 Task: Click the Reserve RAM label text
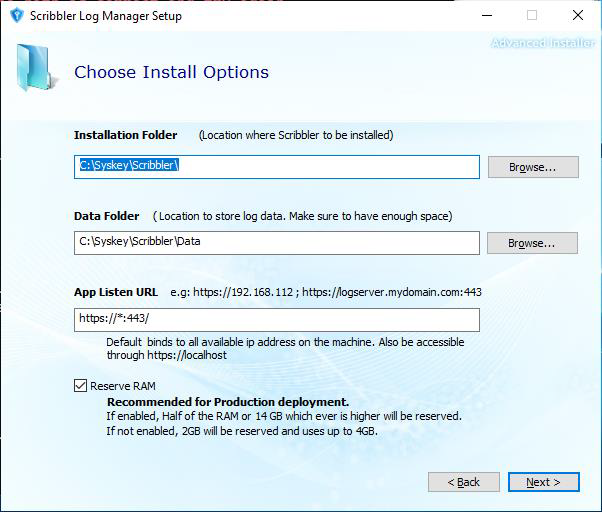122,386
